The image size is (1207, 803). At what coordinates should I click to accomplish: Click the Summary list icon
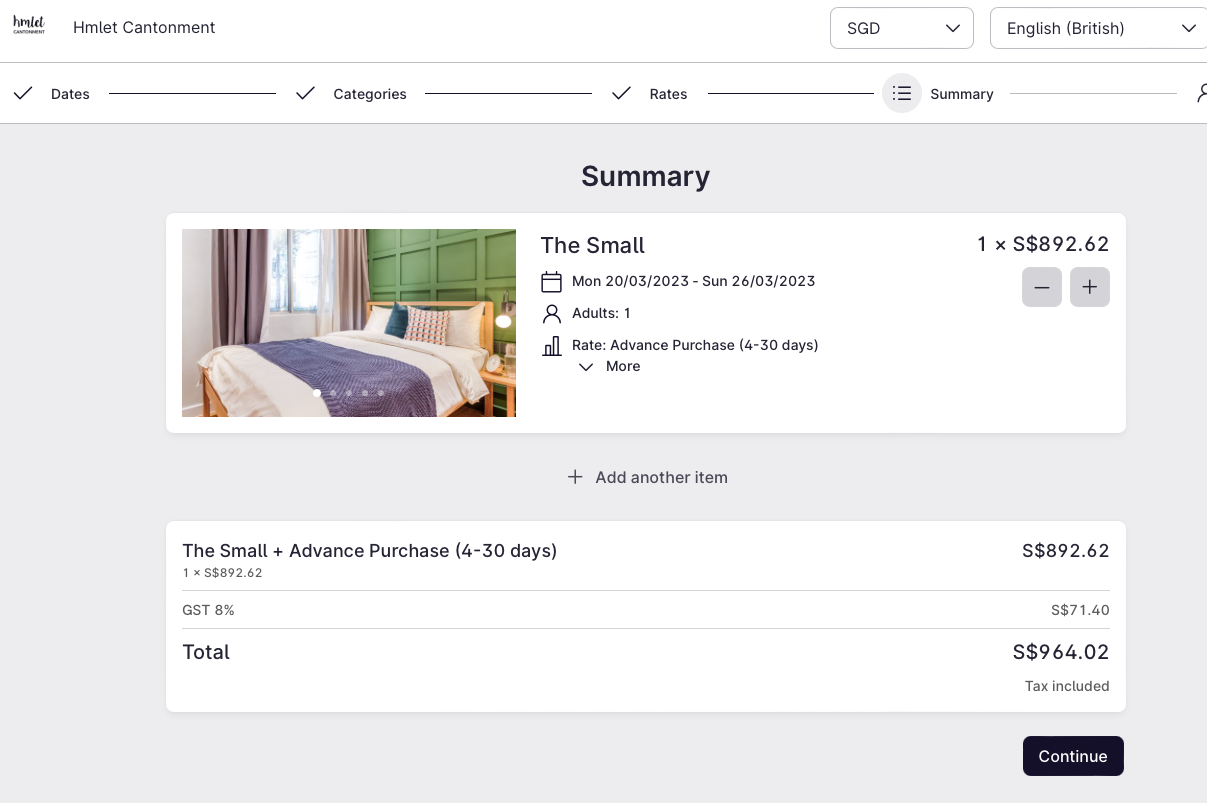coord(902,94)
